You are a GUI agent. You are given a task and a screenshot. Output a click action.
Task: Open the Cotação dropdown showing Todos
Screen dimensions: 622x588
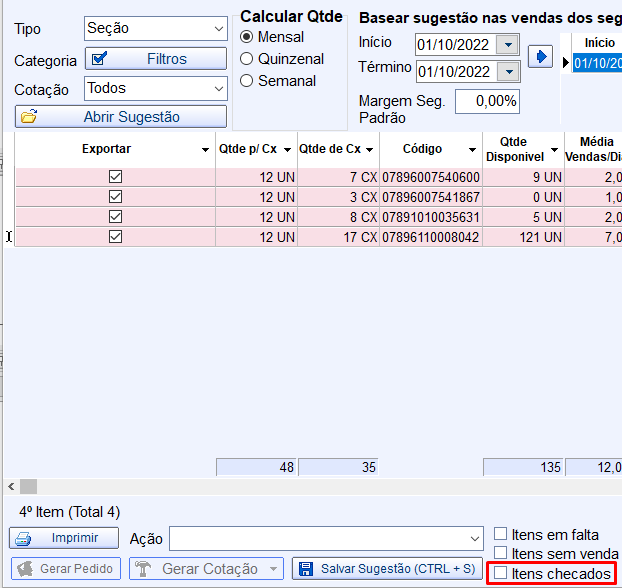click(x=219, y=89)
